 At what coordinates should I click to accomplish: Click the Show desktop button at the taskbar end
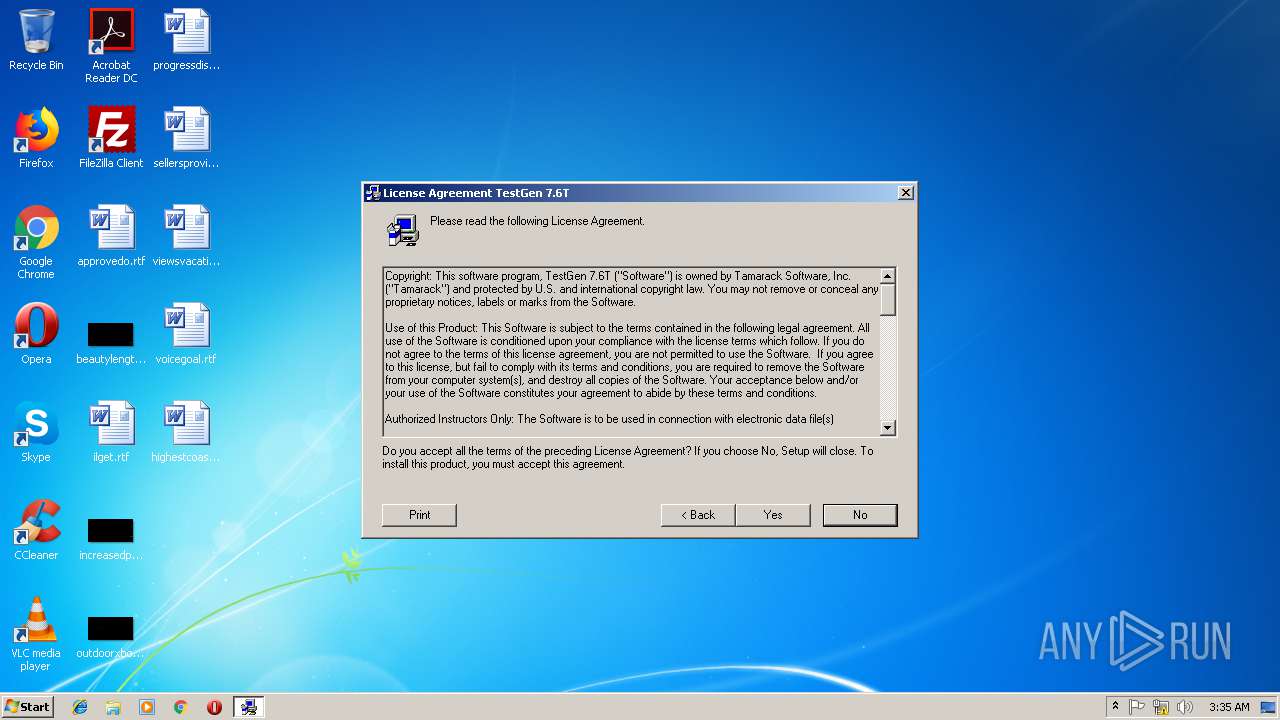click(x=1270, y=707)
